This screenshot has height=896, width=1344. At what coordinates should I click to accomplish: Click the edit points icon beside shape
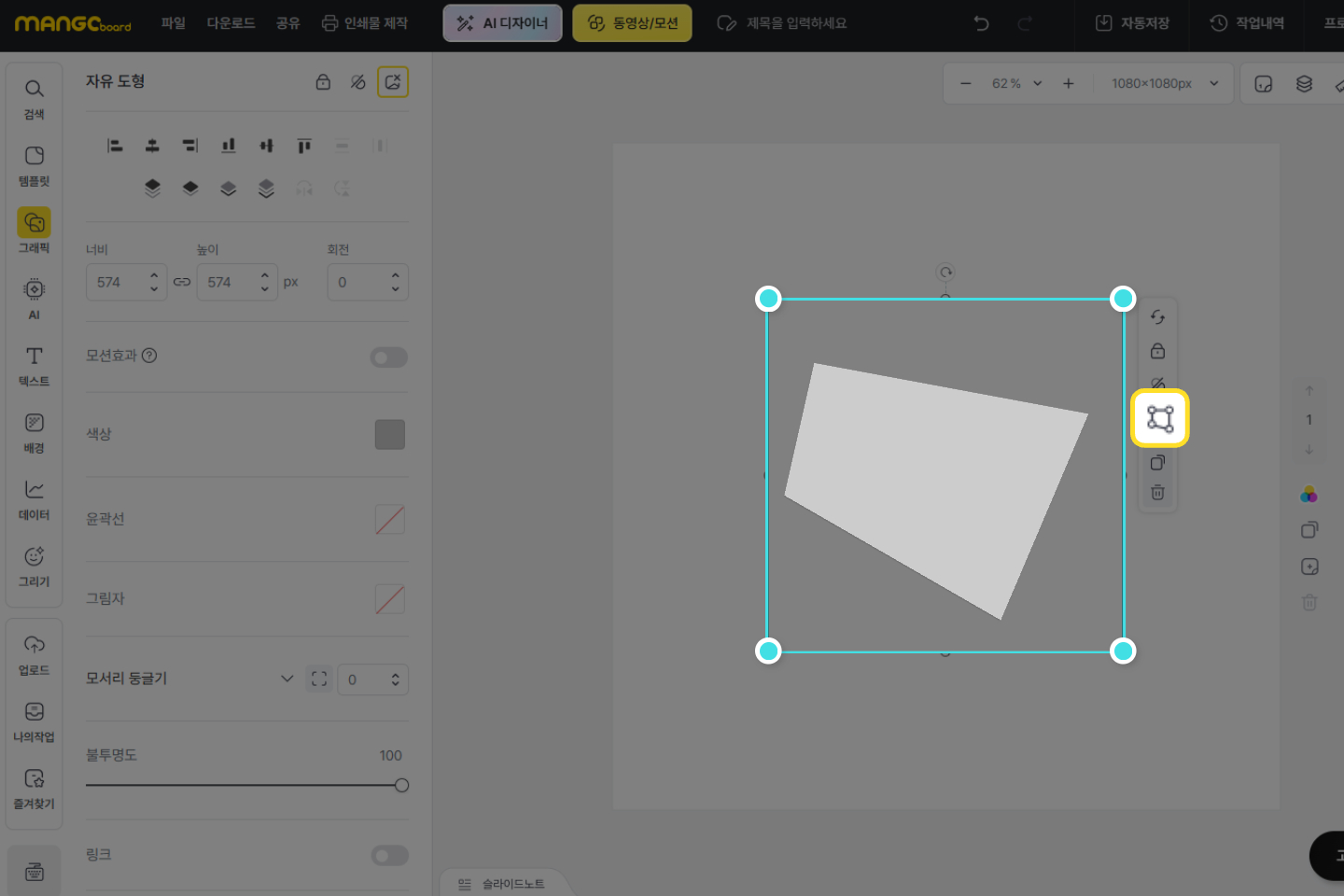[1159, 418]
